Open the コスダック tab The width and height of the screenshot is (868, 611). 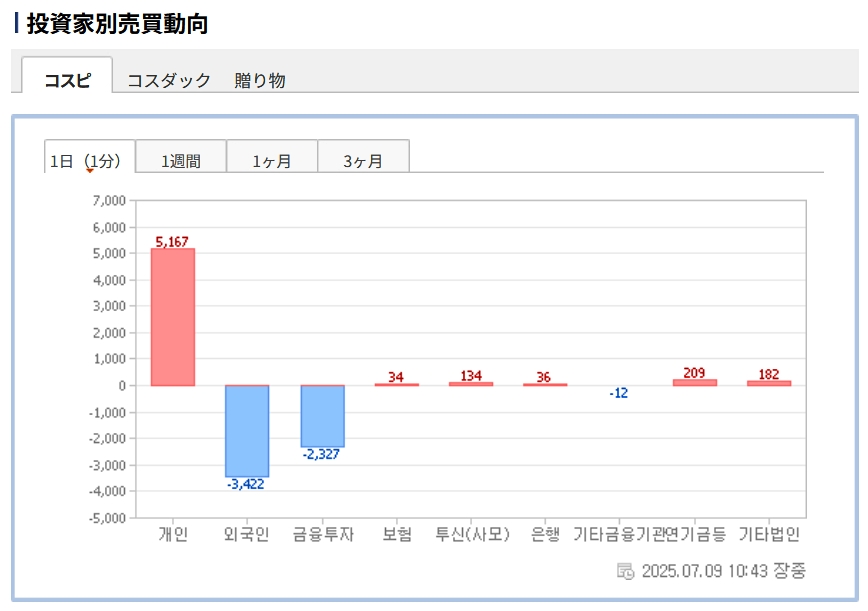click(x=168, y=80)
